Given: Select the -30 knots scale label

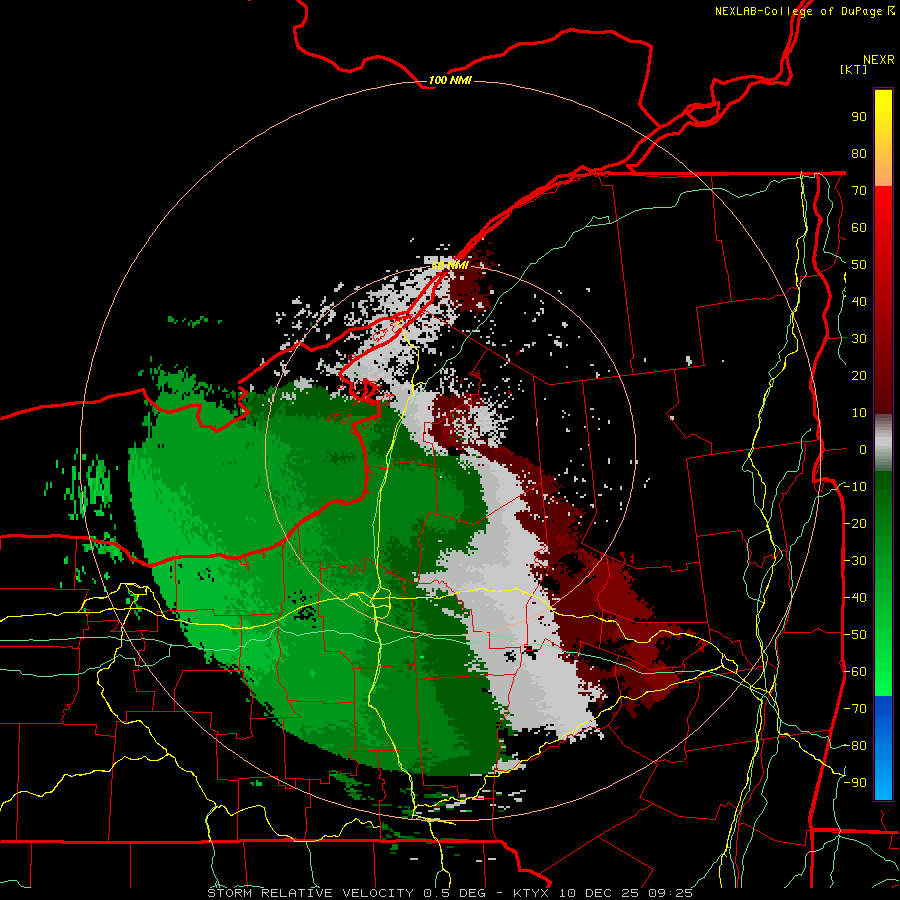Looking at the screenshot, I should click(x=855, y=561).
